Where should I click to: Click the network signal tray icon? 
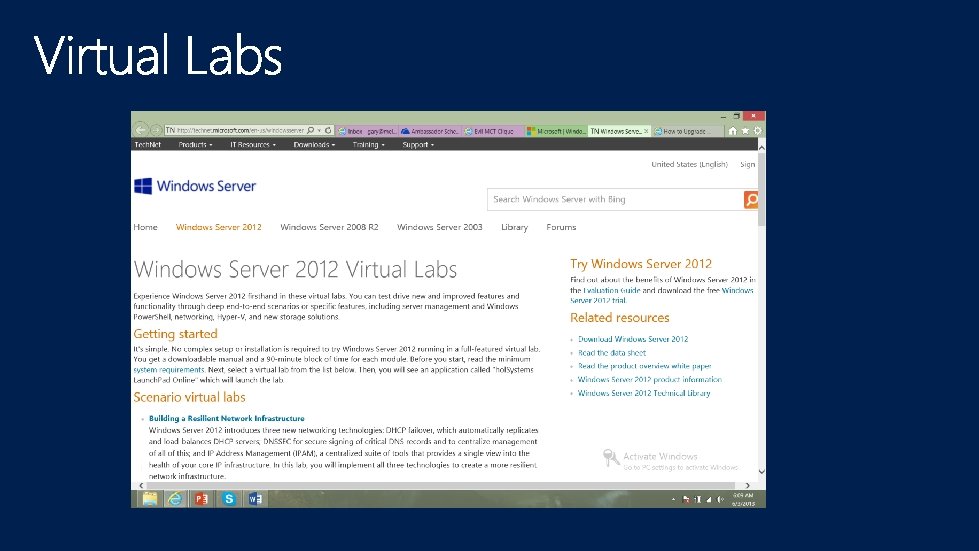[x=709, y=499]
